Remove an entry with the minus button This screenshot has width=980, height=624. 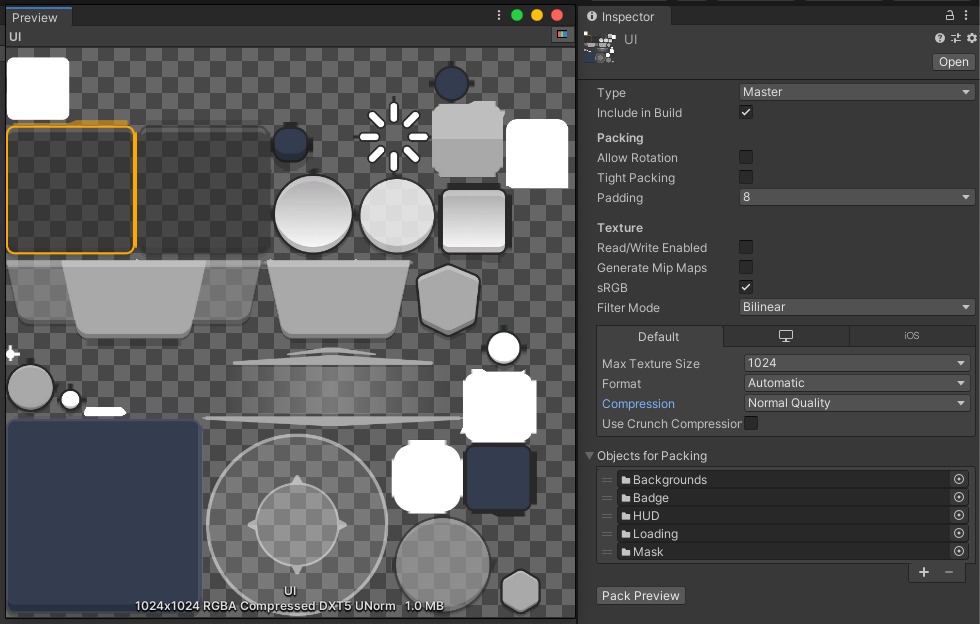(949, 572)
